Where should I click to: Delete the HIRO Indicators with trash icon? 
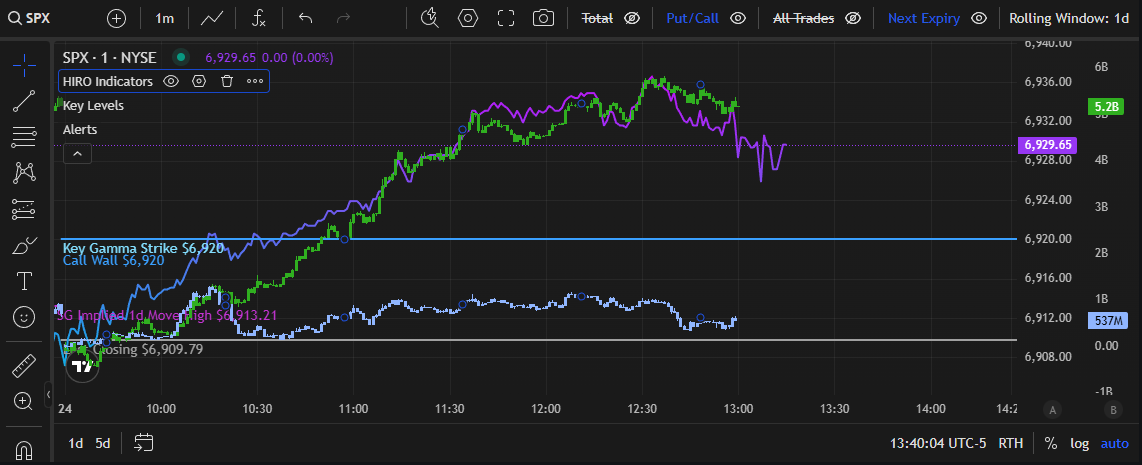227,81
